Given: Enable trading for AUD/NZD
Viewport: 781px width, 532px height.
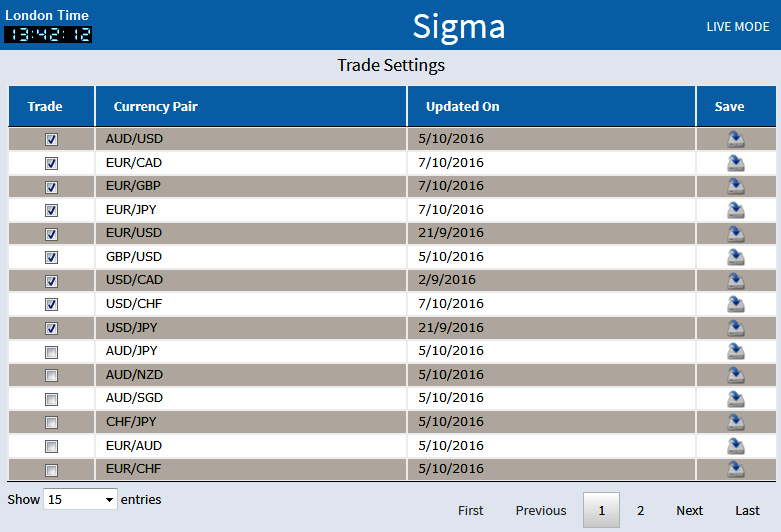Looking at the screenshot, I should coord(52,375).
